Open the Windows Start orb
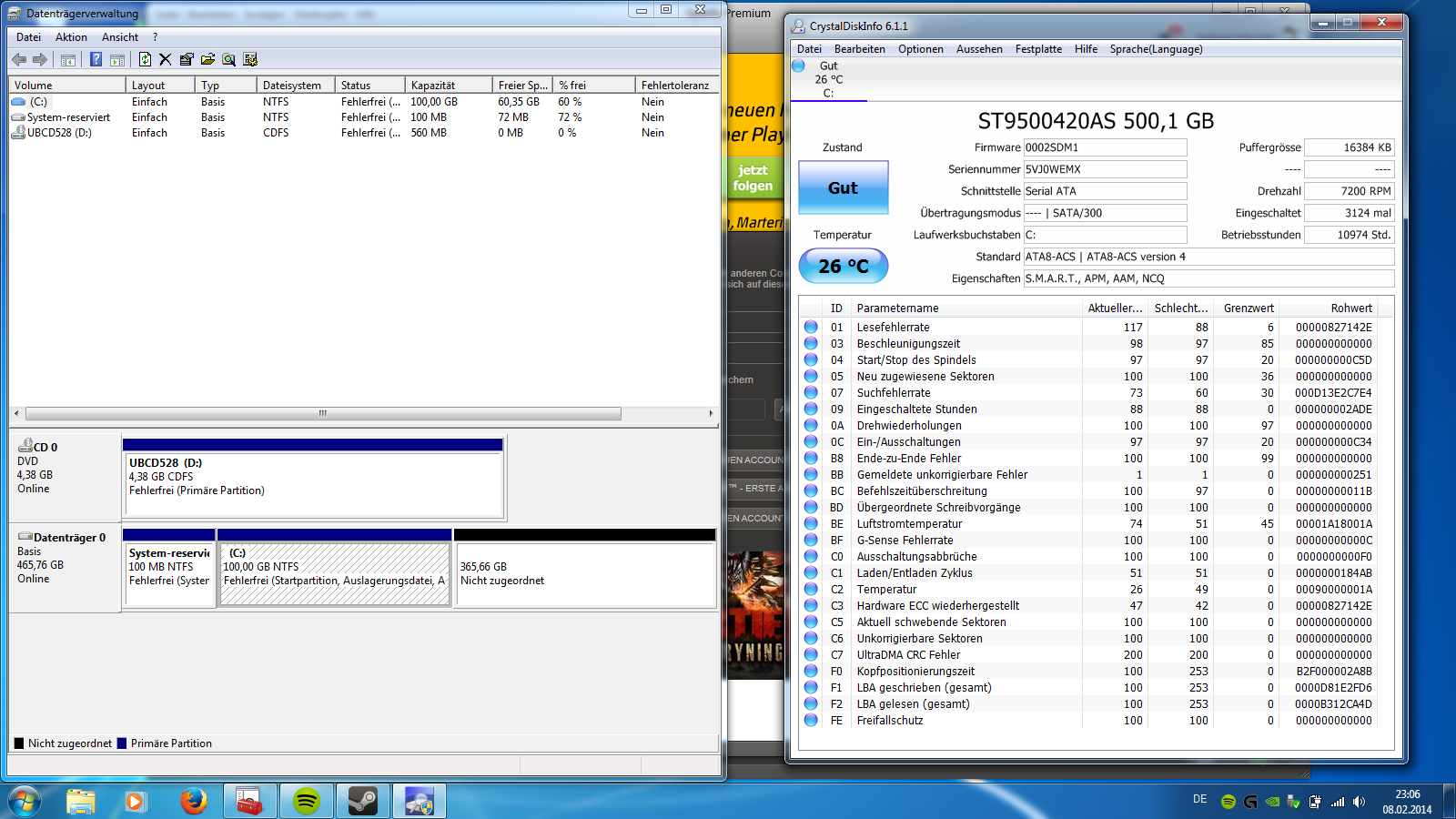Screen dimensions: 1456x819 tap(25, 802)
